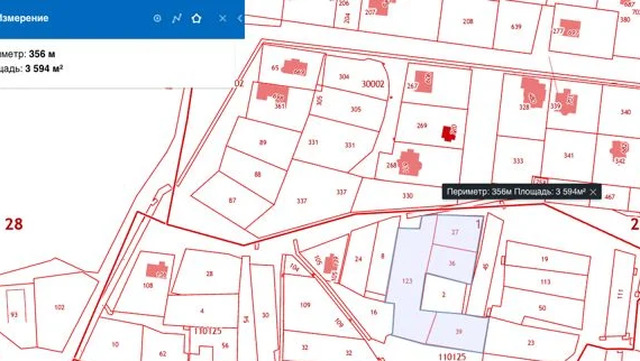Click the building on parcel 267
Viewport: 640px width, 361px height.
(x=424, y=81)
